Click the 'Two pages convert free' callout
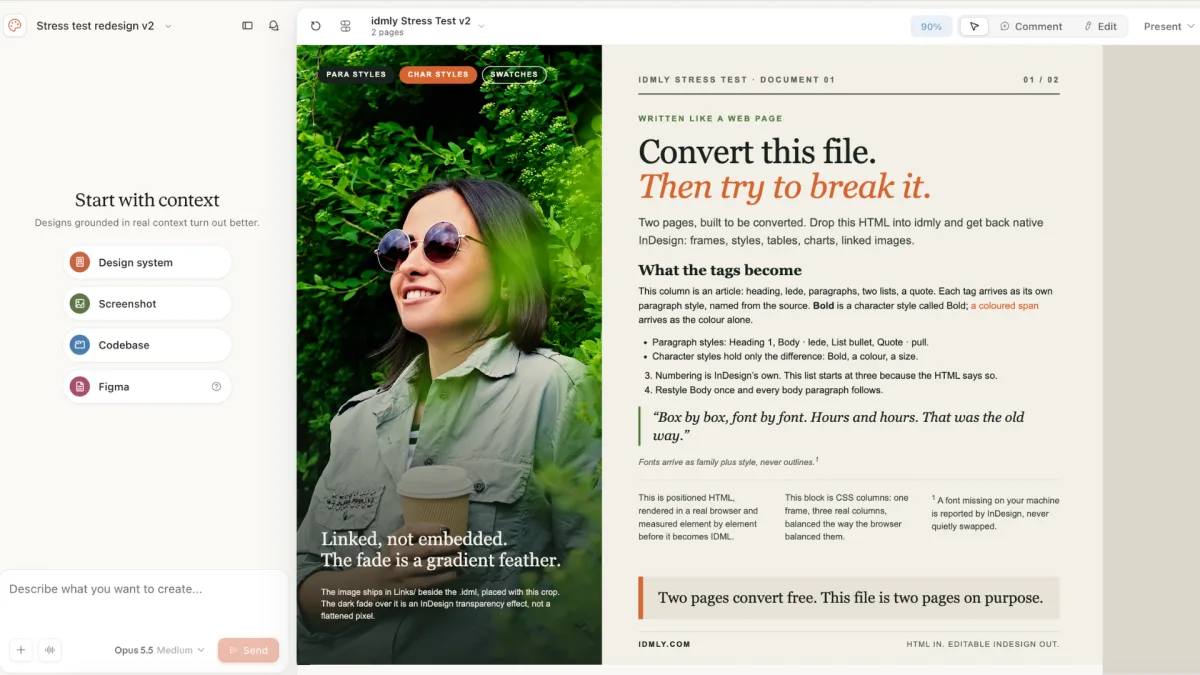1200x675 pixels. [849, 598]
